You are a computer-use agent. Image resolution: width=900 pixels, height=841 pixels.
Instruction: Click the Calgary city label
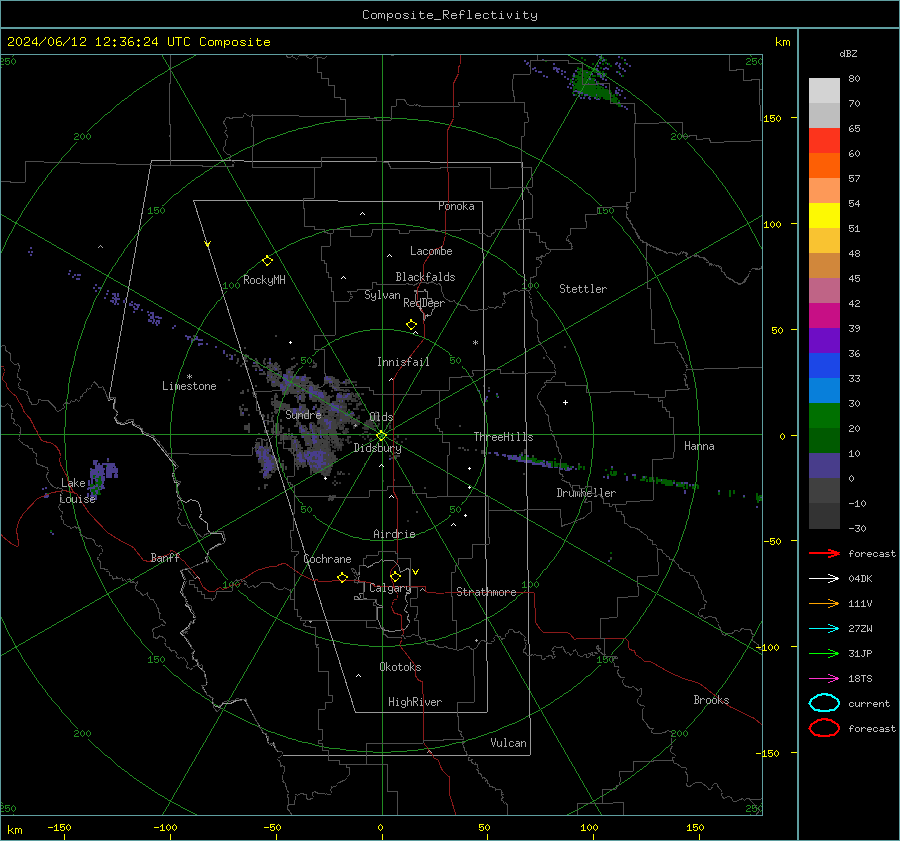[x=390, y=588]
